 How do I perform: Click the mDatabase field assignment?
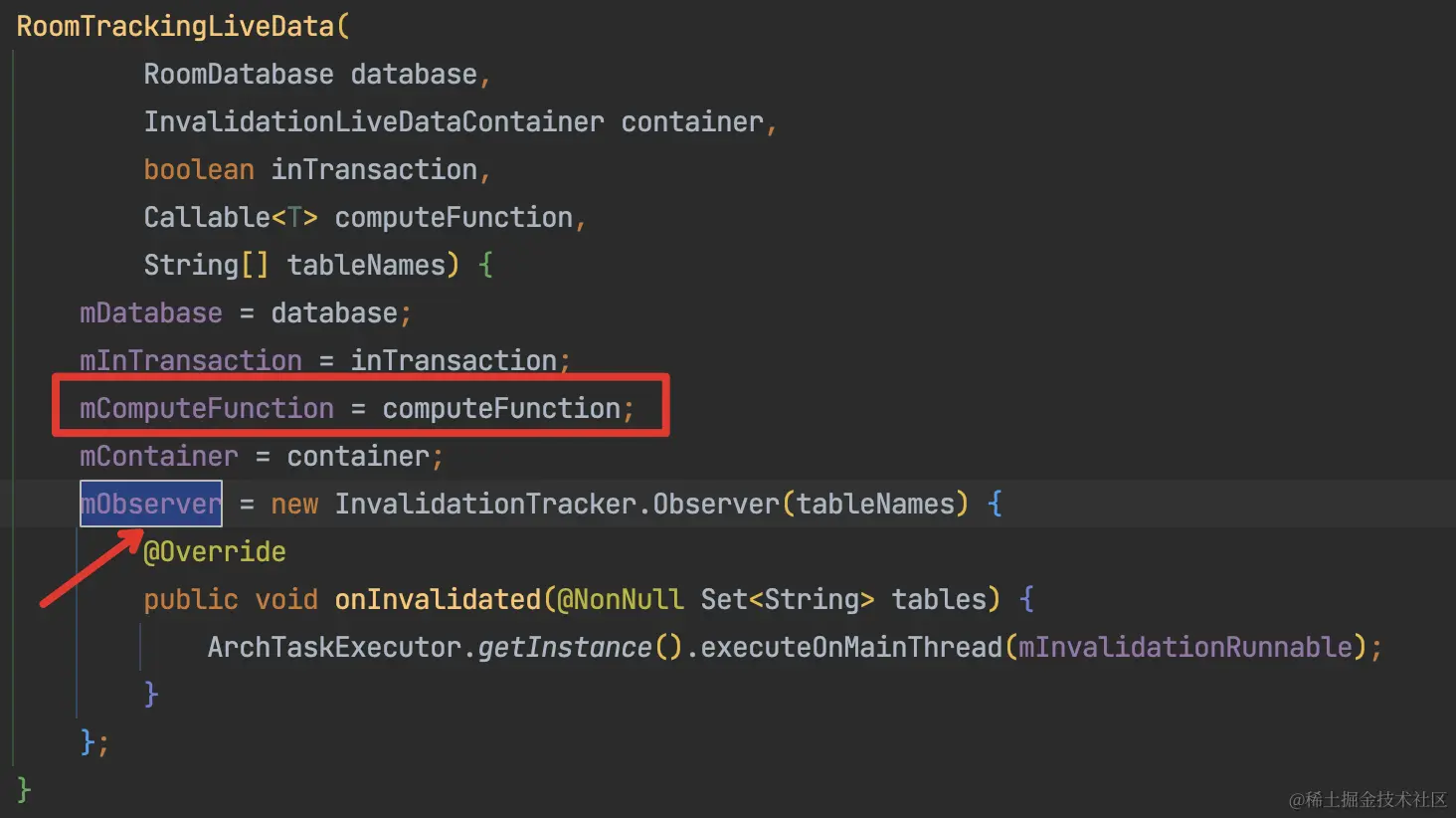point(245,312)
